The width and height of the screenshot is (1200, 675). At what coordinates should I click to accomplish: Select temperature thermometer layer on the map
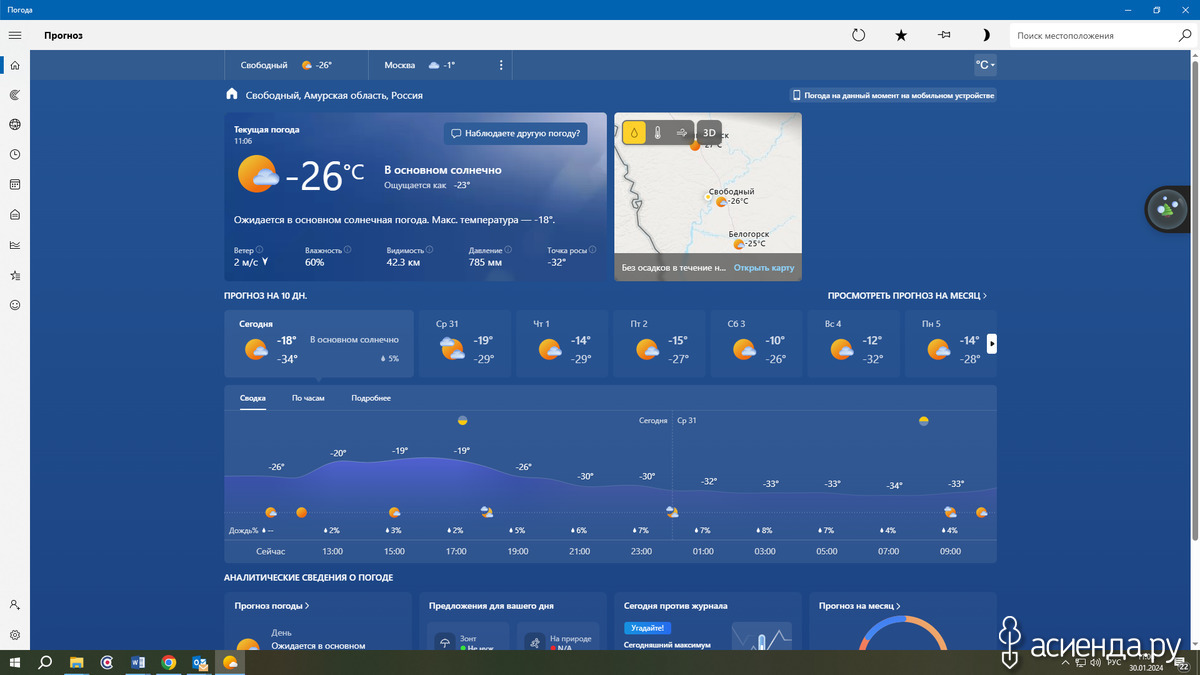coord(658,132)
